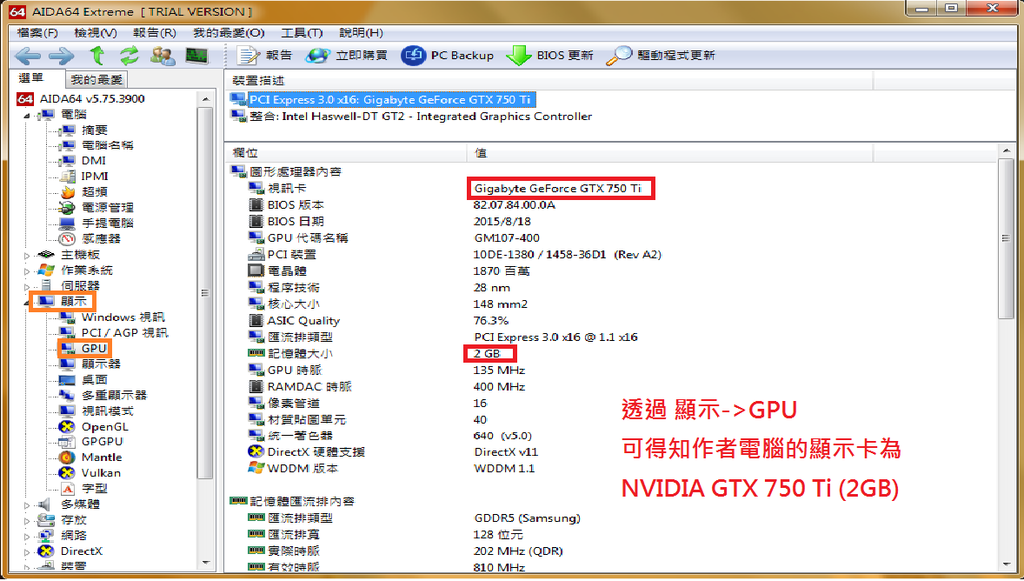
Task: Expand the 多媒體 tree node
Action: [27, 505]
